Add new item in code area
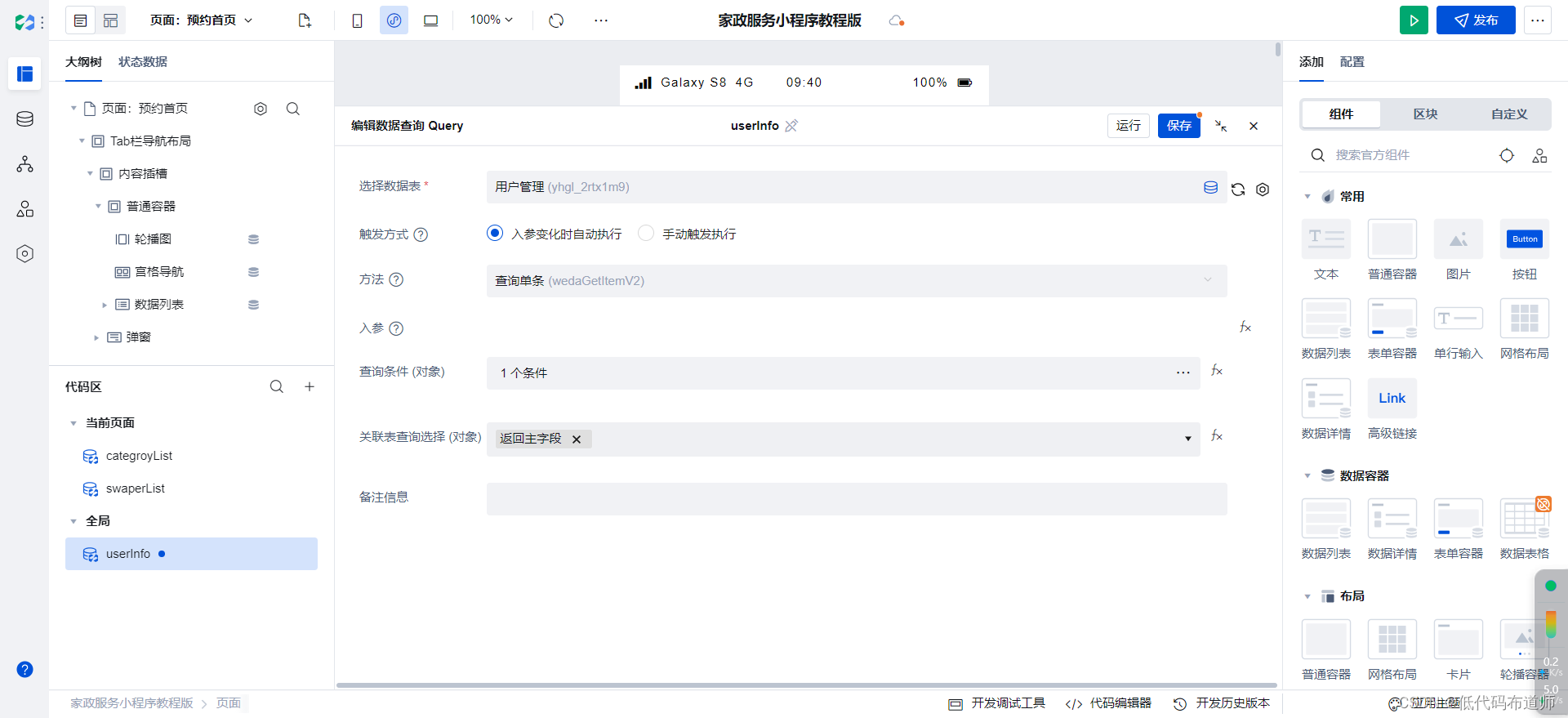The width and height of the screenshot is (1568, 718). pos(310,386)
